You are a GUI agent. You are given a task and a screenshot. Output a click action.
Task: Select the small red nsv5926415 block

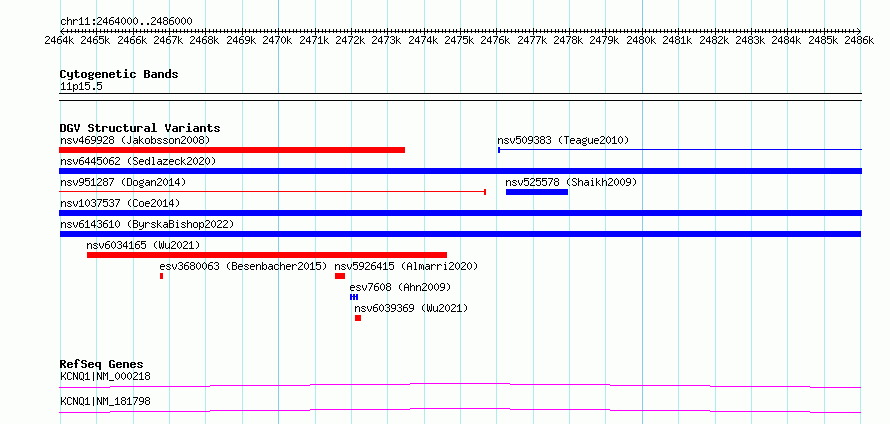pyautogui.click(x=340, y=276)
